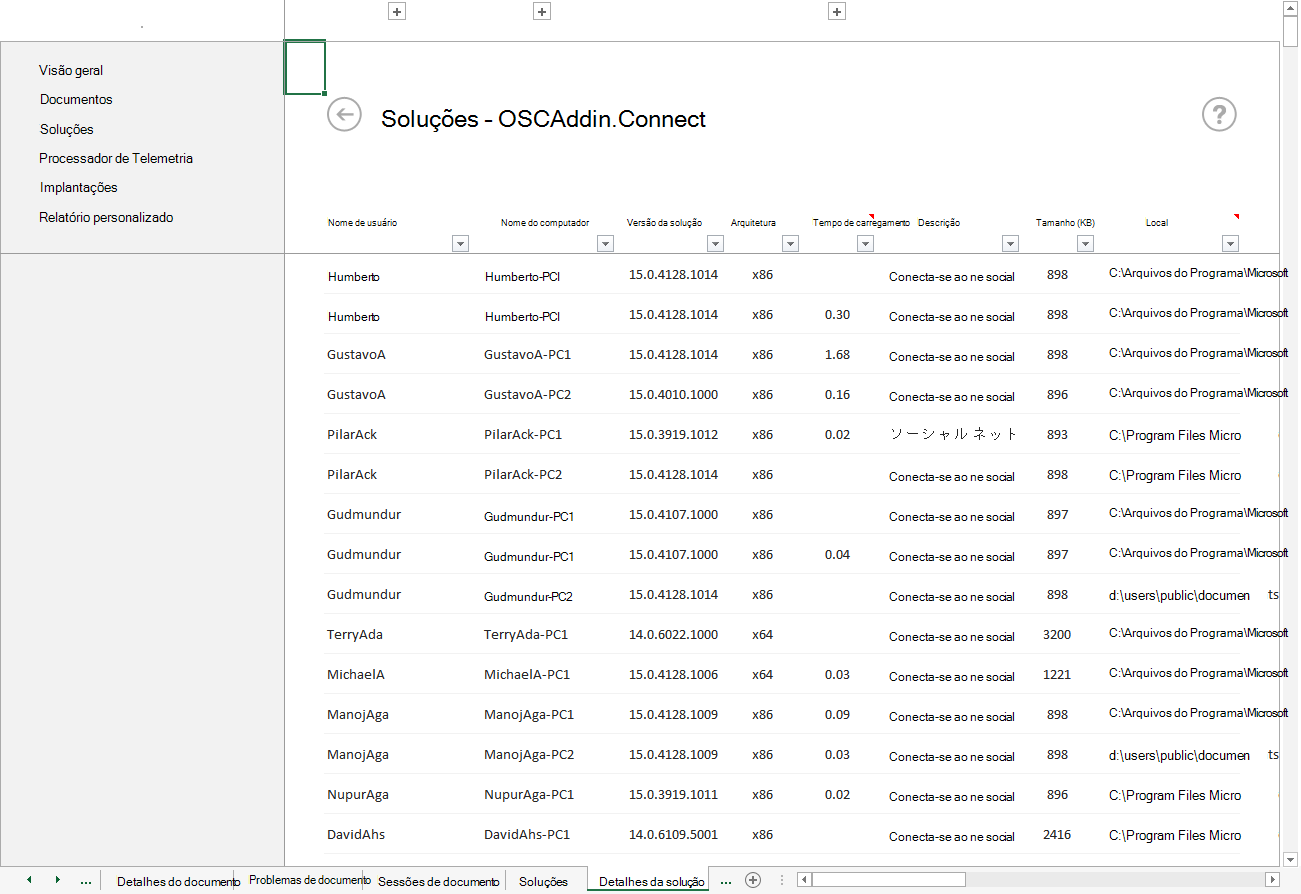Open Implantações in the sidebar
The width and height of the screenshot is (1301, 894).
coord(79,188)
